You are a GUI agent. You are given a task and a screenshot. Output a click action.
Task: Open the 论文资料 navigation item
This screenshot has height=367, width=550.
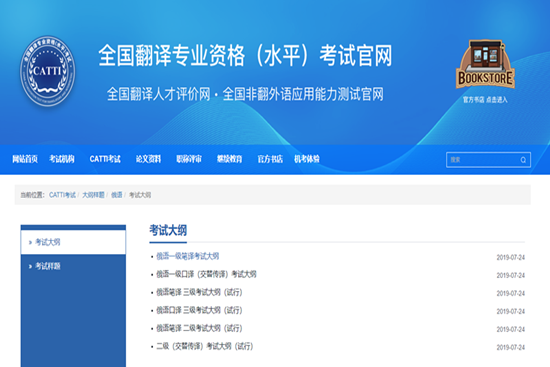pyautogui.click(x=148, y=159)
